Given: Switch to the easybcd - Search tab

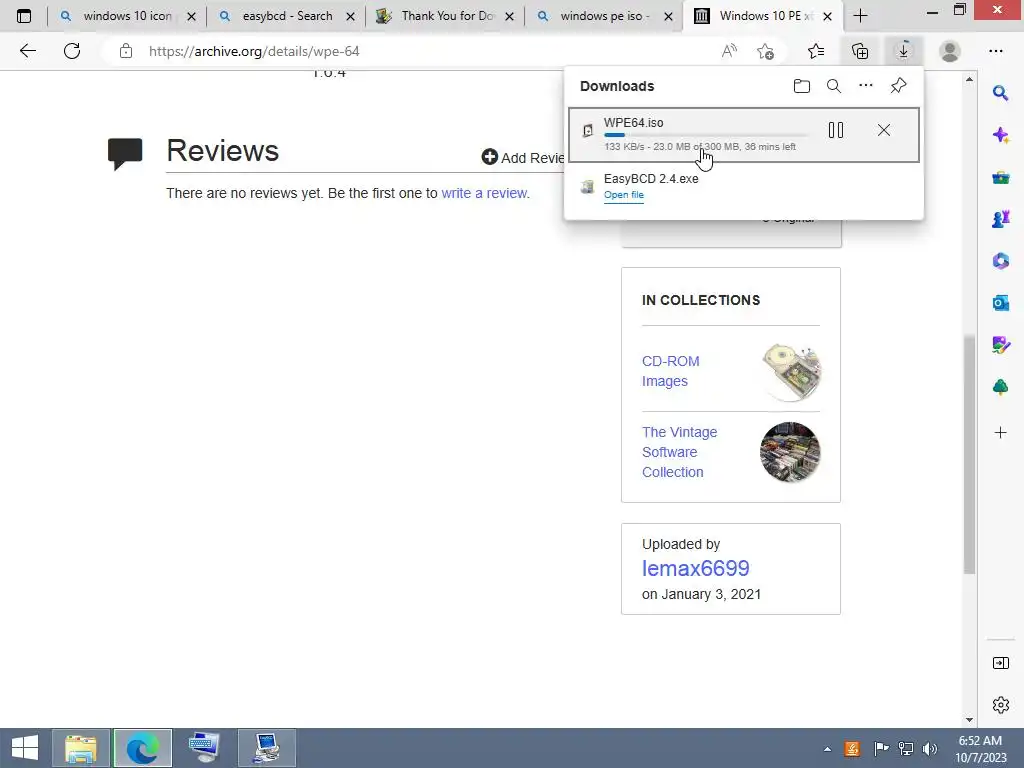Looking at the screenshot, I should pyautogui.click(x=287, y=16).
